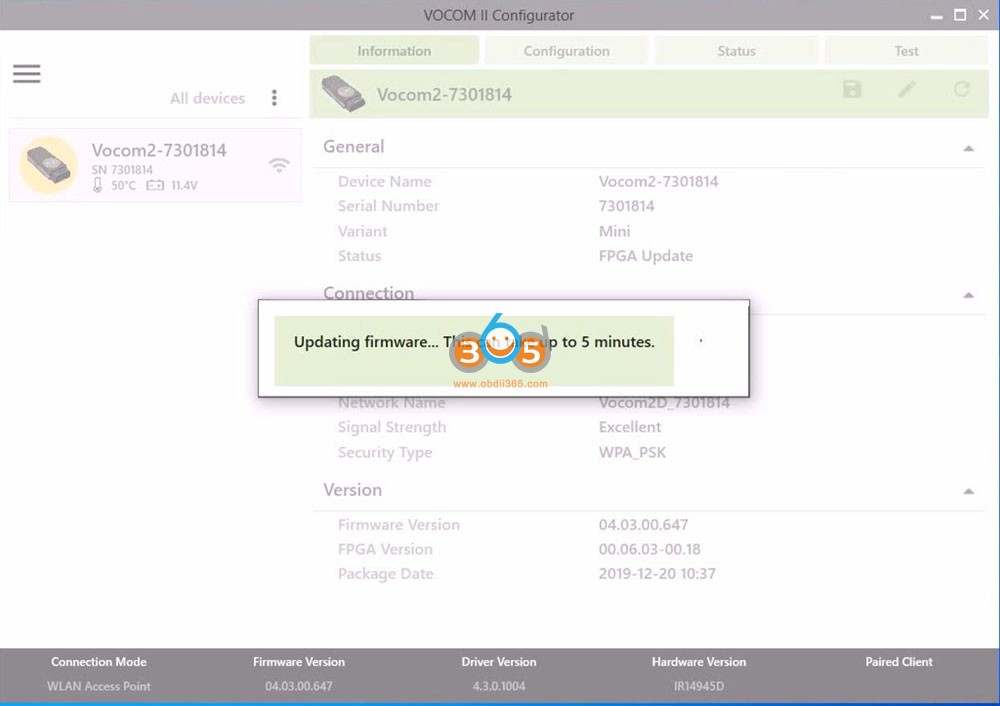Click Device Name value Vocom2-7301814

click(658, 181)
